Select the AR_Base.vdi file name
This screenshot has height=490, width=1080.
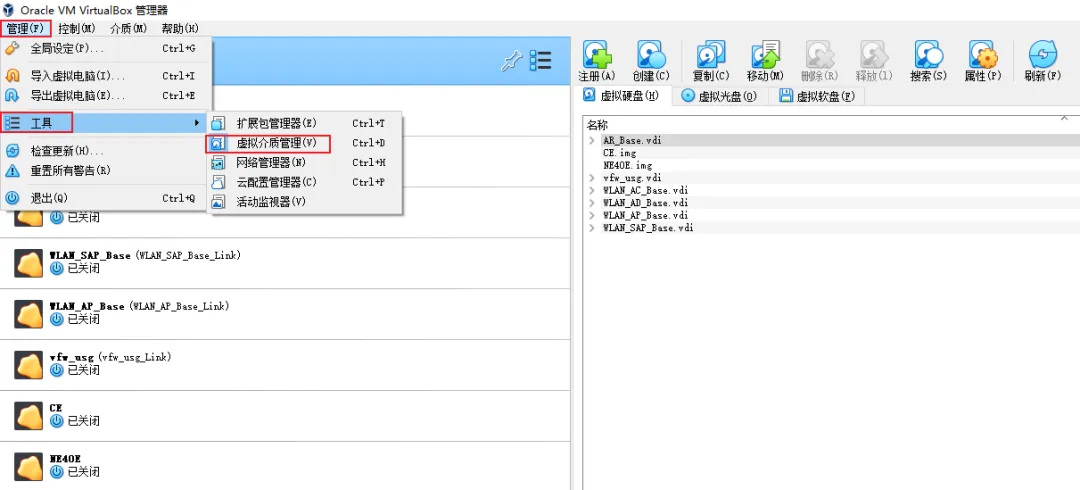coord(632,141)
